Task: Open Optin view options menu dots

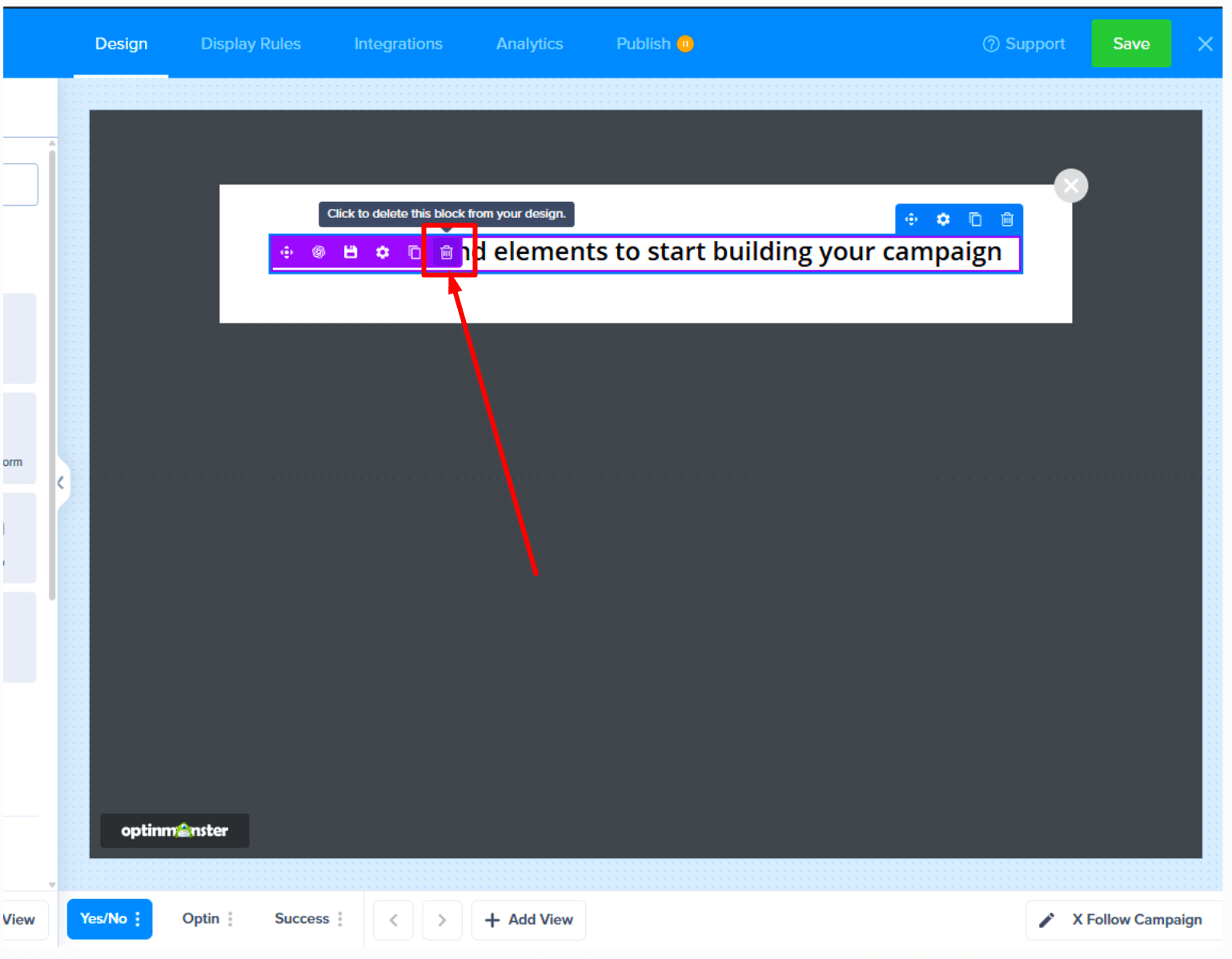Action: [x=231, y=919]
